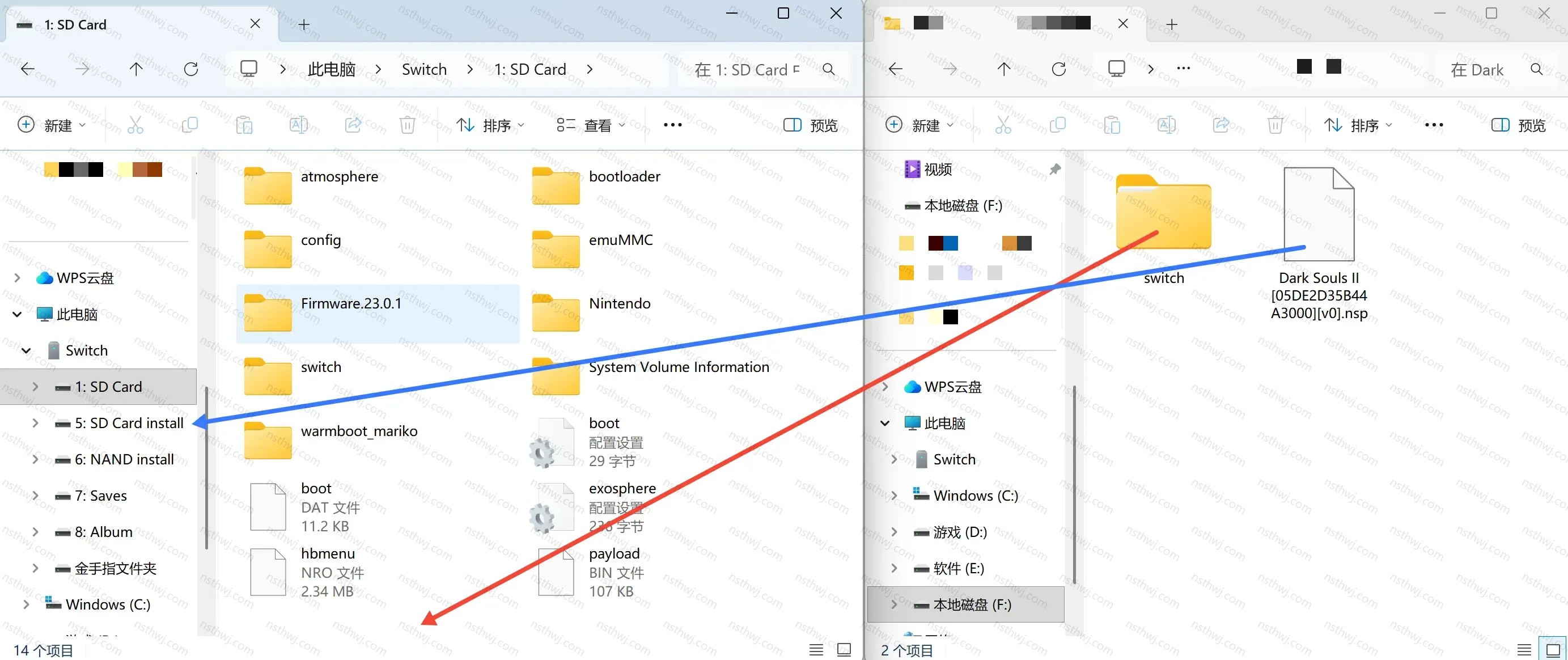1568x660 pixels.
Task: Select the Dark Souls II nsp file
Action: click(1319, 244)
